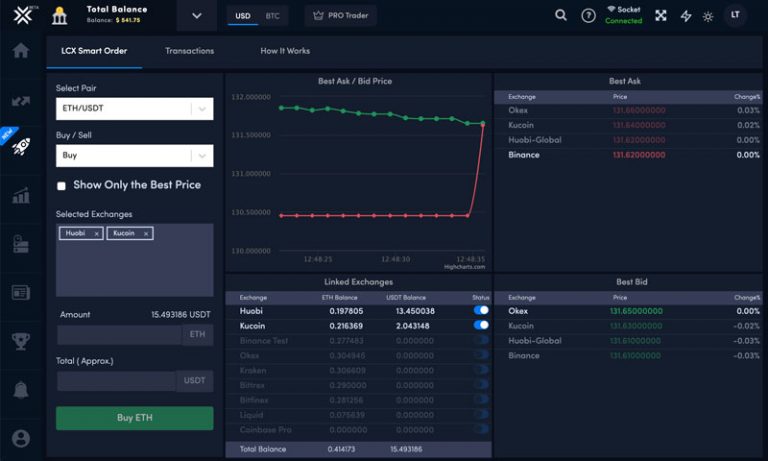The image size is (768, 461).
Task: Select the Kucoin row in Best Bid
Action: (628, 326)
